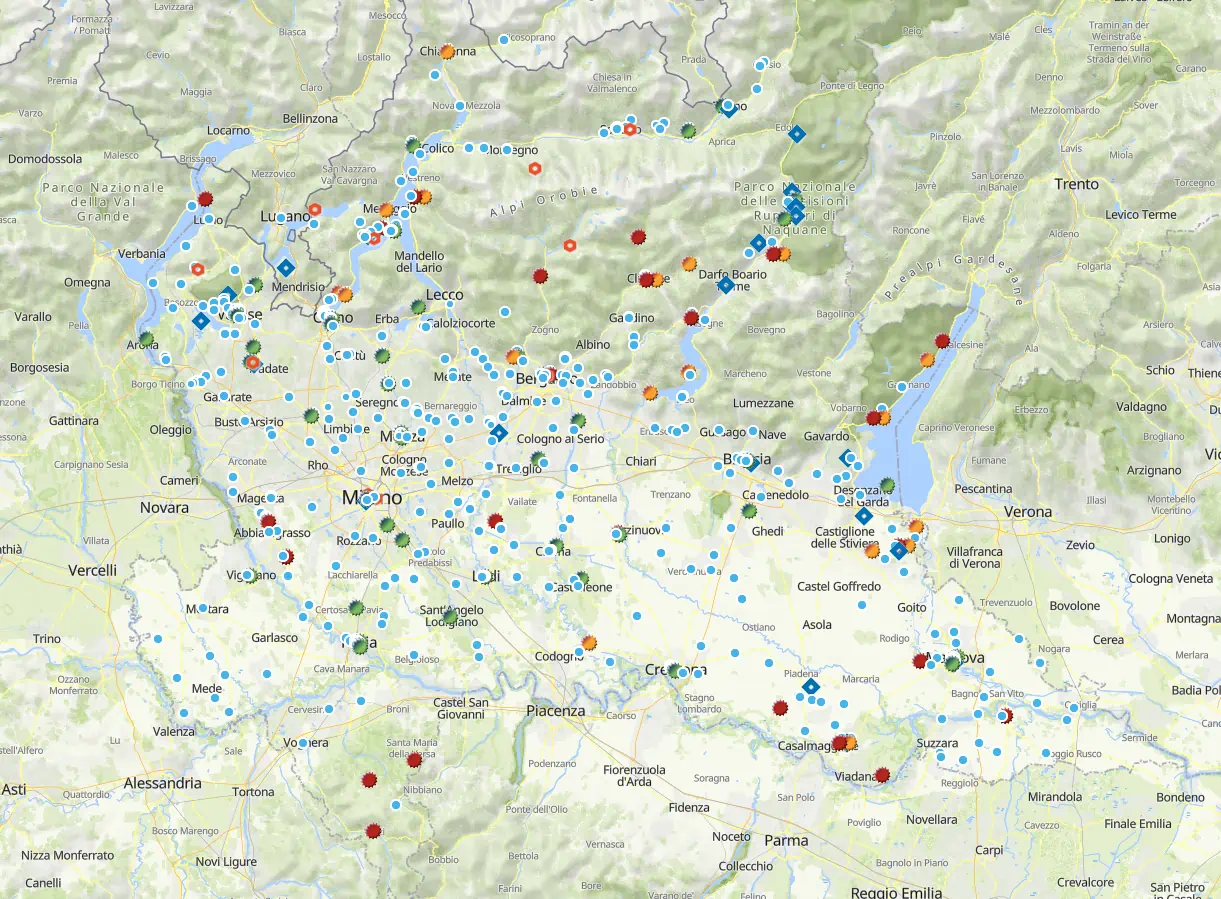
Task: Open the red hexagon marker beside Lugano
Action: [x=315, y=210]
